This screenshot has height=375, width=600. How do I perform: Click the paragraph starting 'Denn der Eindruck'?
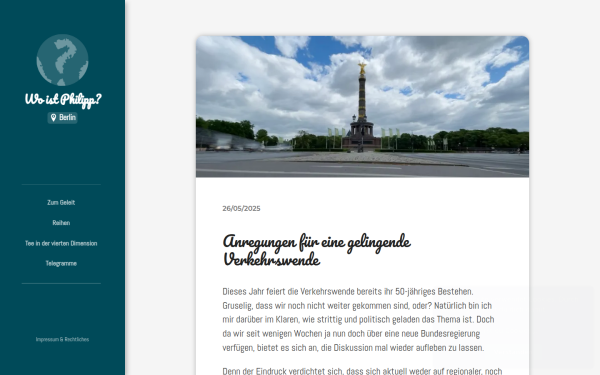click(362, 371)
